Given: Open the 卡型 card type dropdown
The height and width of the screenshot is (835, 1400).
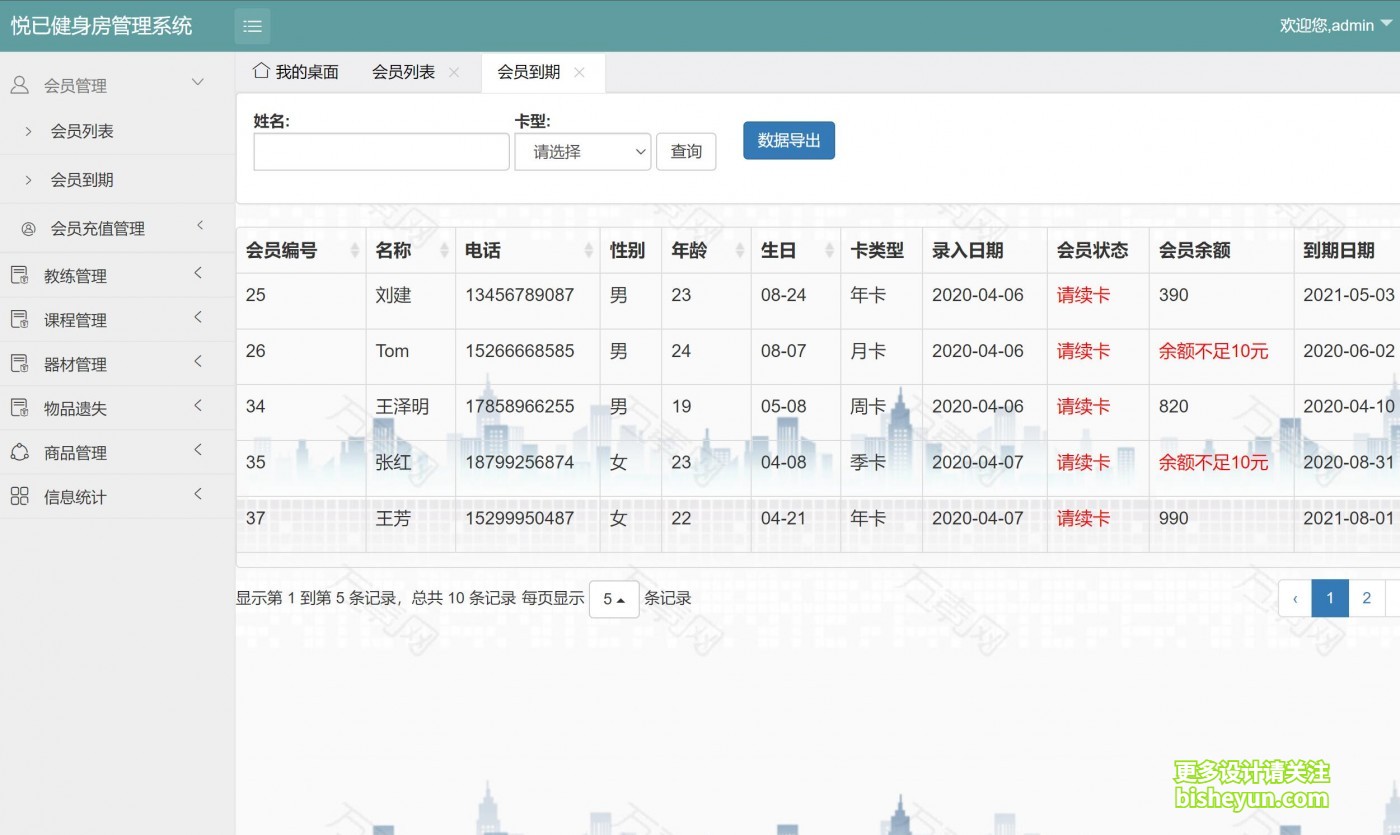Looking at the screenshot, I should (582, 152).
